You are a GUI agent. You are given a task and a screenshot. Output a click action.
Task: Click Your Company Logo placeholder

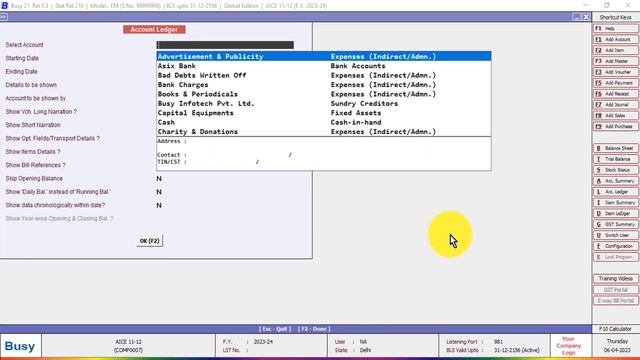click(x=568, y=346)
